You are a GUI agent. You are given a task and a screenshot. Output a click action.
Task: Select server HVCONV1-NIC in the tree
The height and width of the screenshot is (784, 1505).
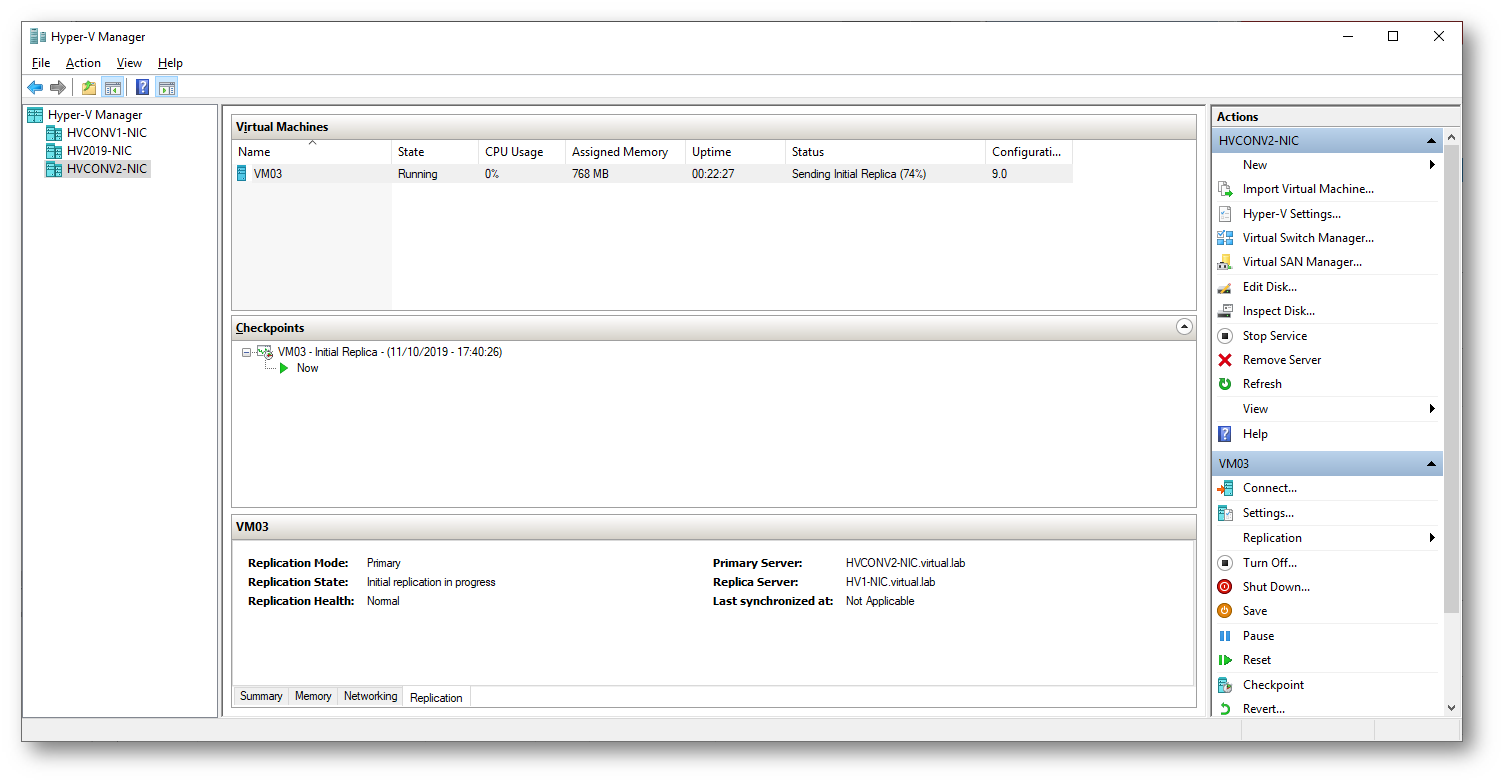[107, 133]
